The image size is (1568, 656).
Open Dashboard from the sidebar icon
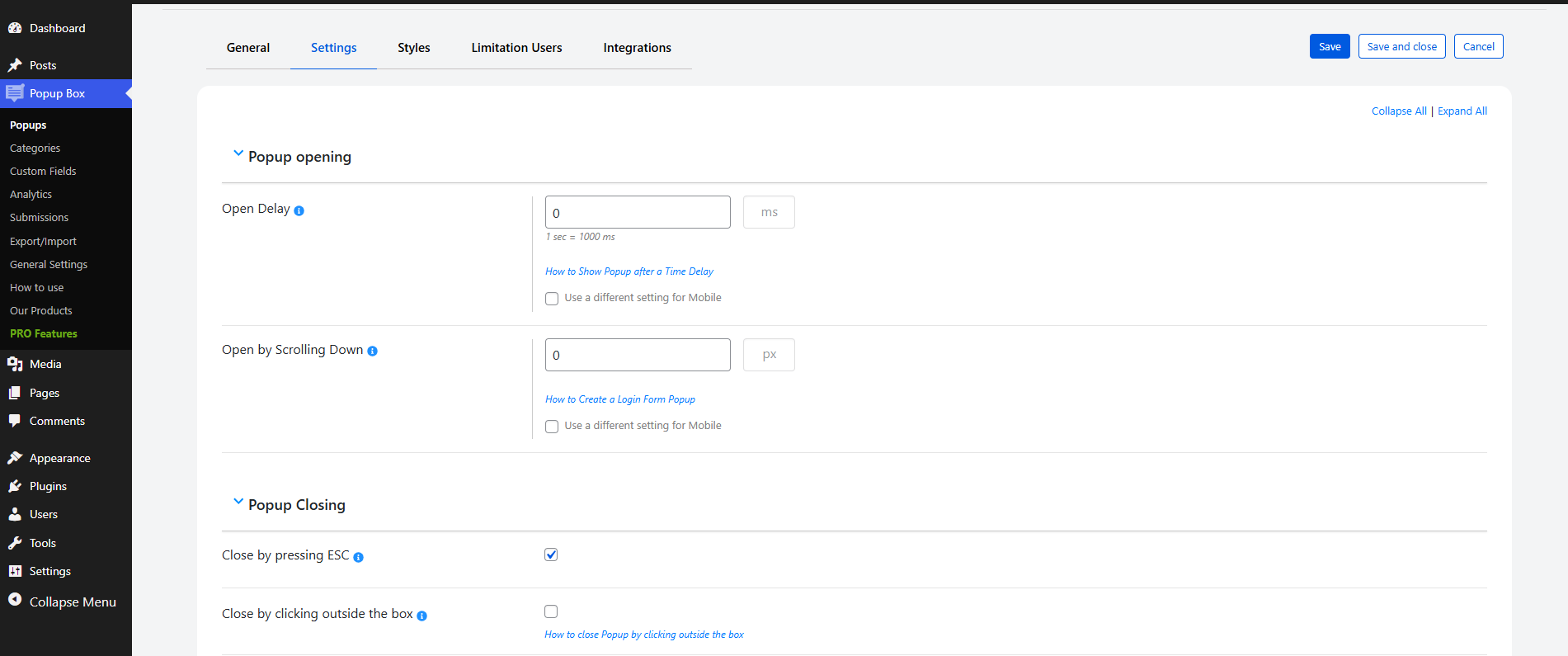15,28
